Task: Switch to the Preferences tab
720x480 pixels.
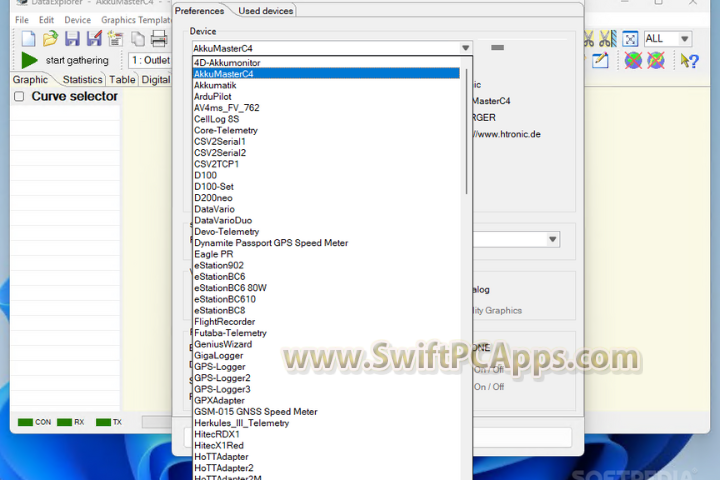Action: click(x=199, y=11)
